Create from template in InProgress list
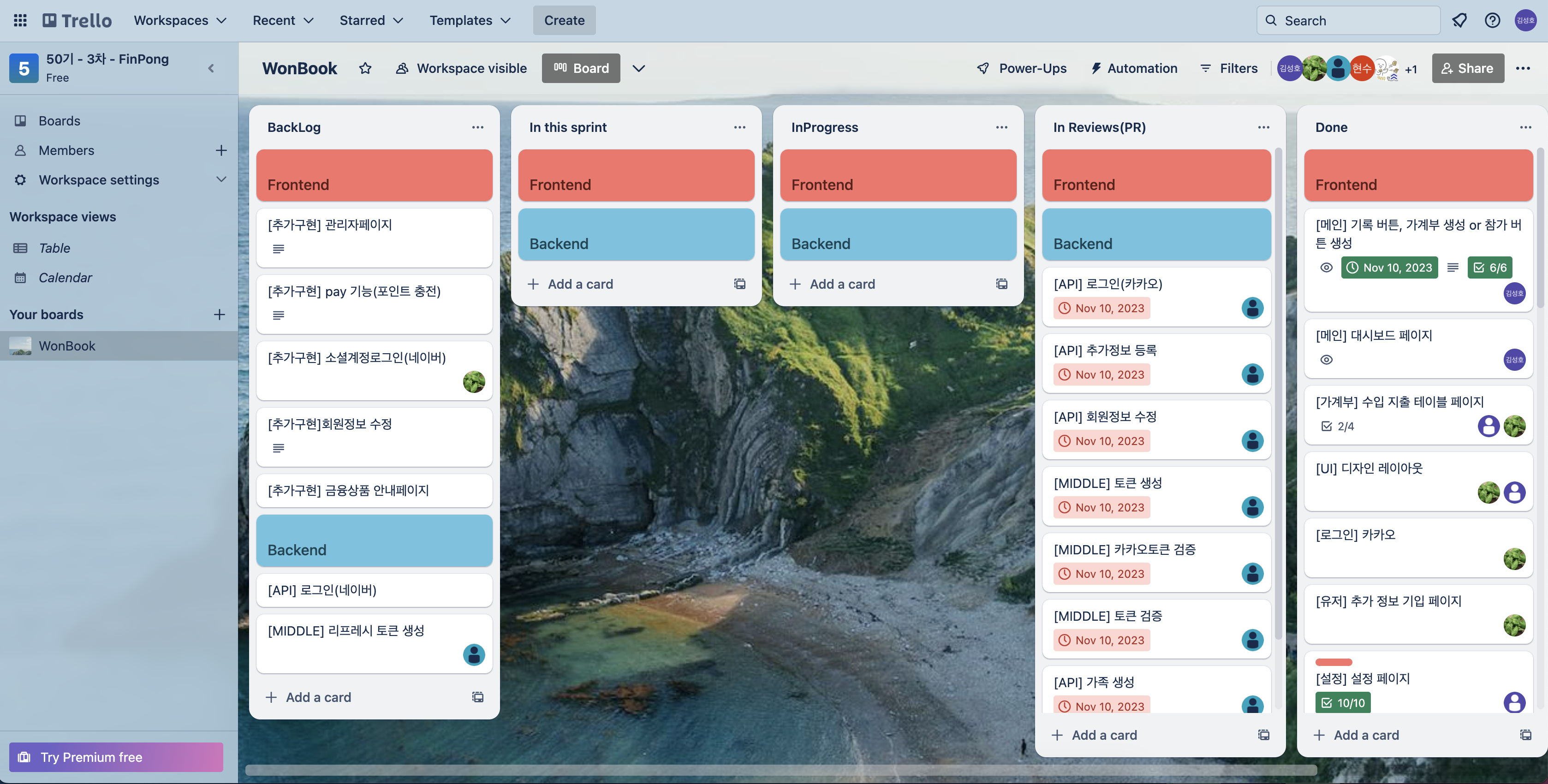 (x=1001, y=284)
